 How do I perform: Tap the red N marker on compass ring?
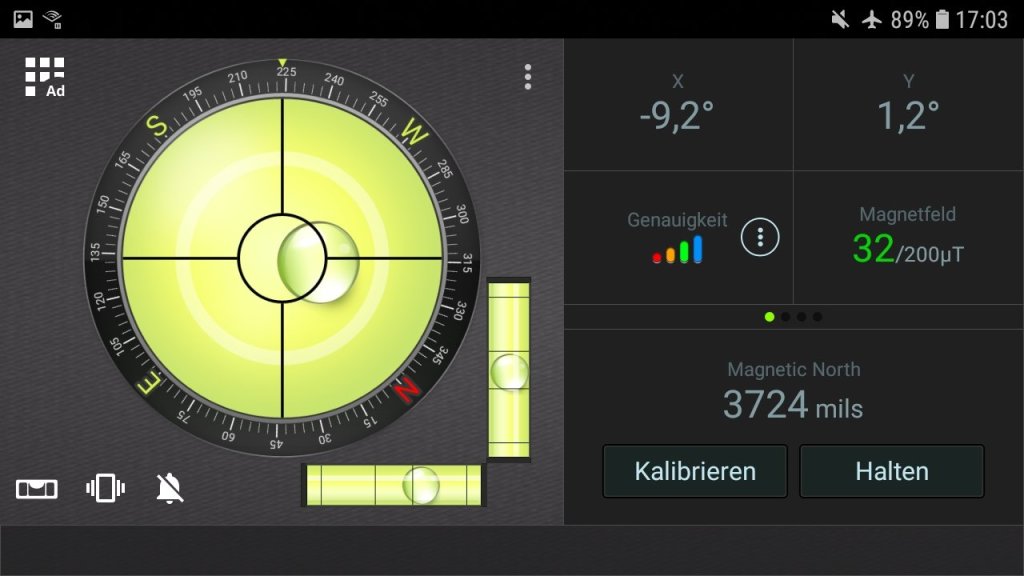coord(407,389)
